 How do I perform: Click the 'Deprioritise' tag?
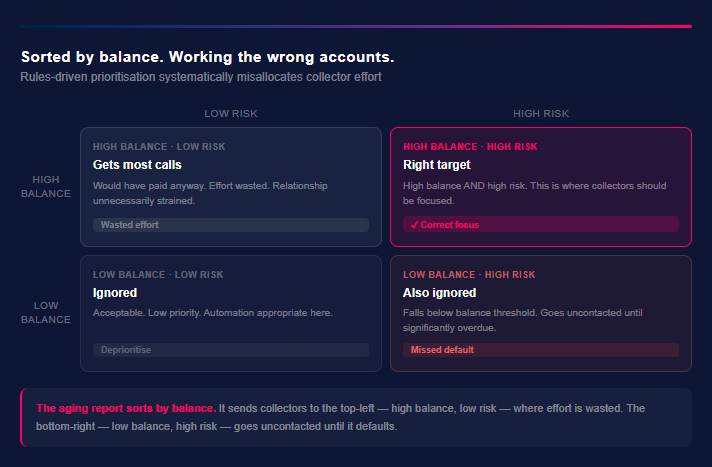(231, 350)
